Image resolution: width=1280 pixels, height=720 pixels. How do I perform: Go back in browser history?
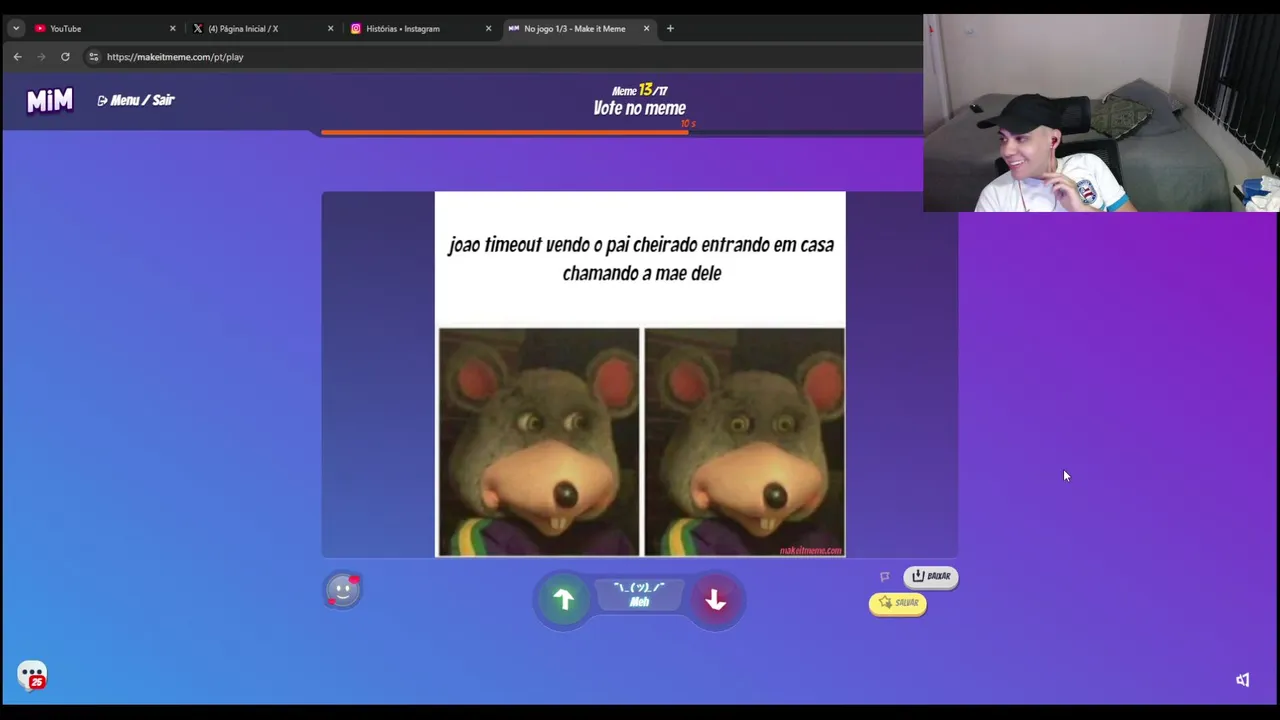(x=17, y=57)
